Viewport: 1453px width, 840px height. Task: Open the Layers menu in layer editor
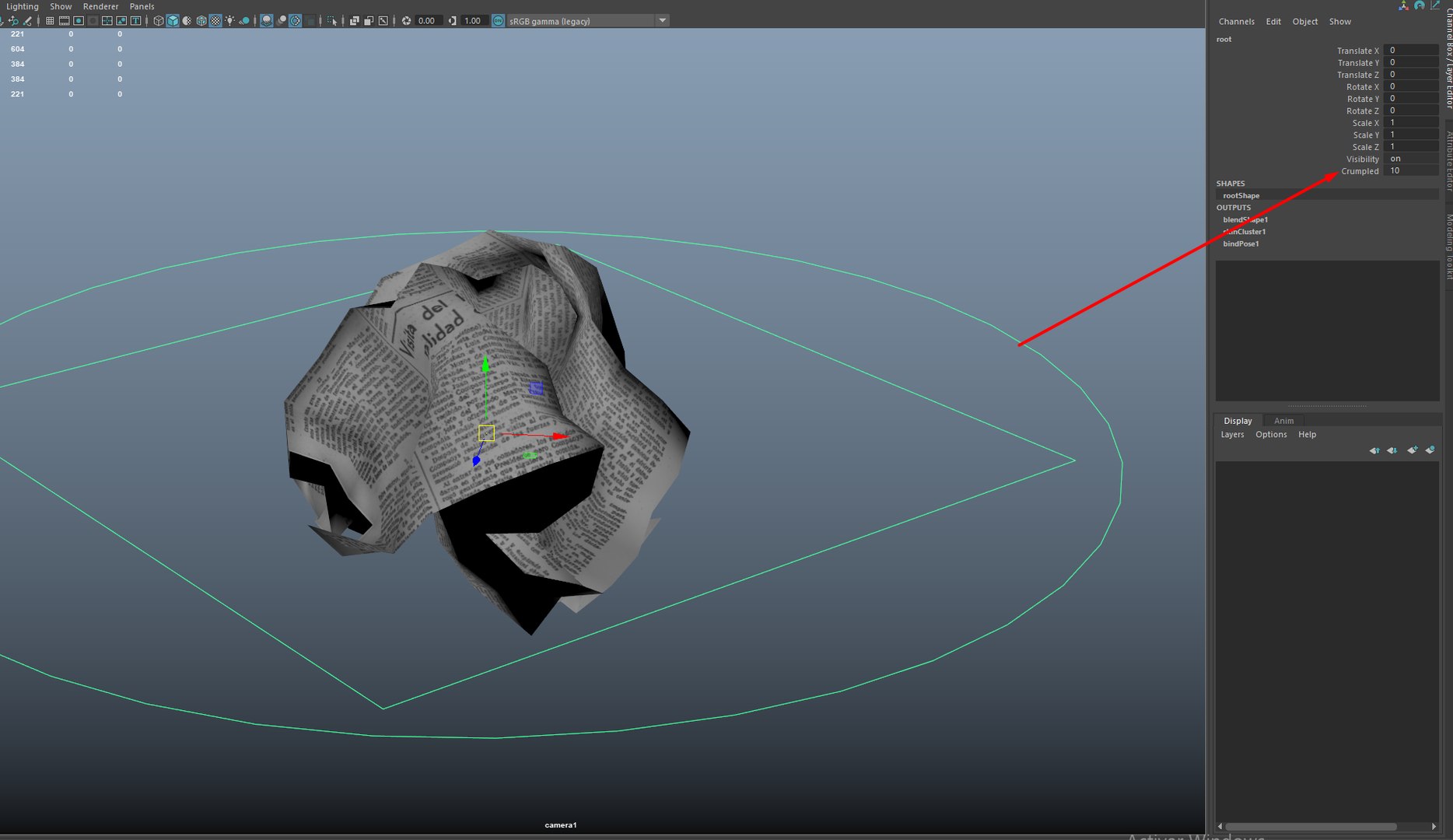pyautogui.click(x=1232, y=435)
